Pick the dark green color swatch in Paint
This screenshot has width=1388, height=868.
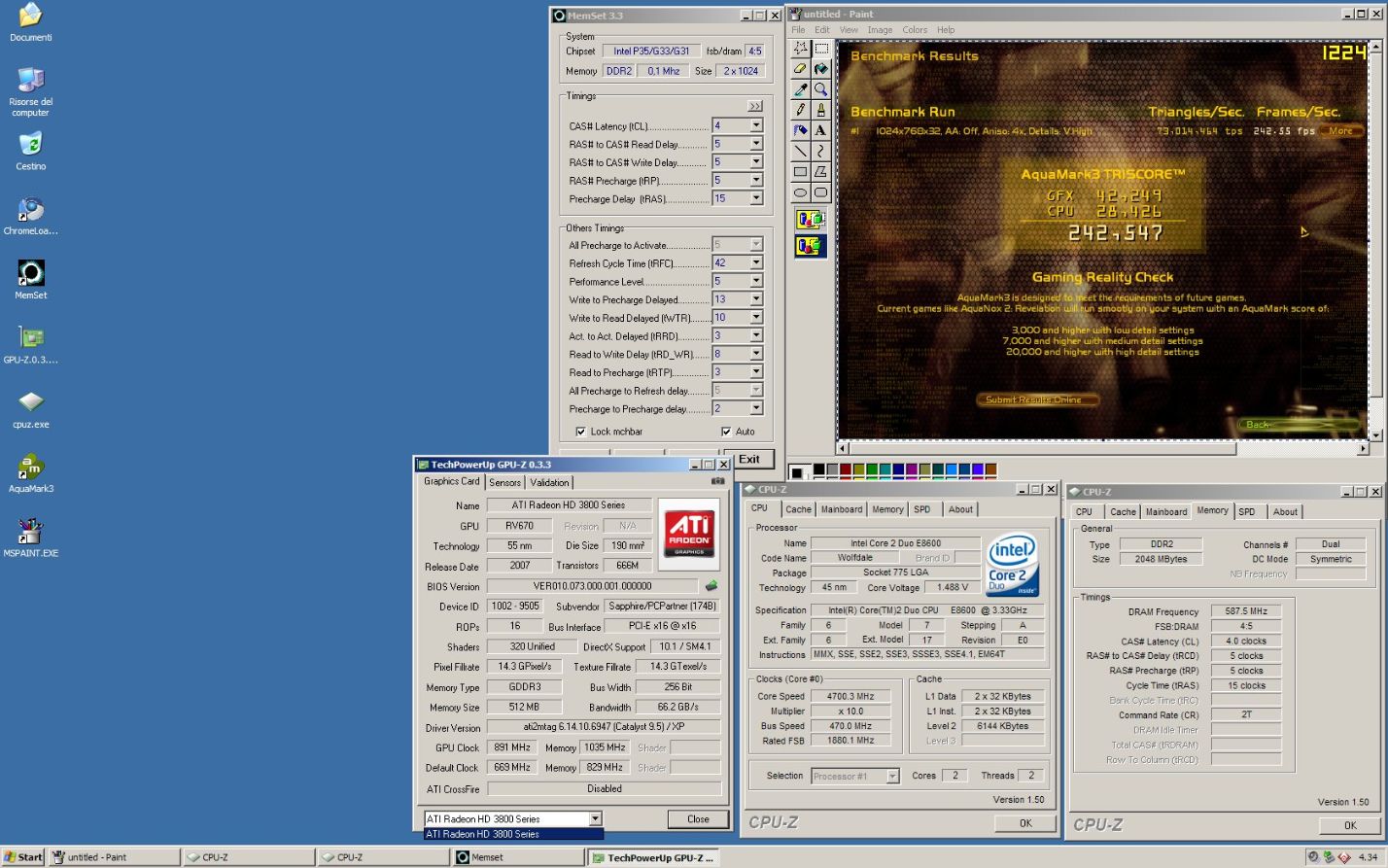click(872, 469)
